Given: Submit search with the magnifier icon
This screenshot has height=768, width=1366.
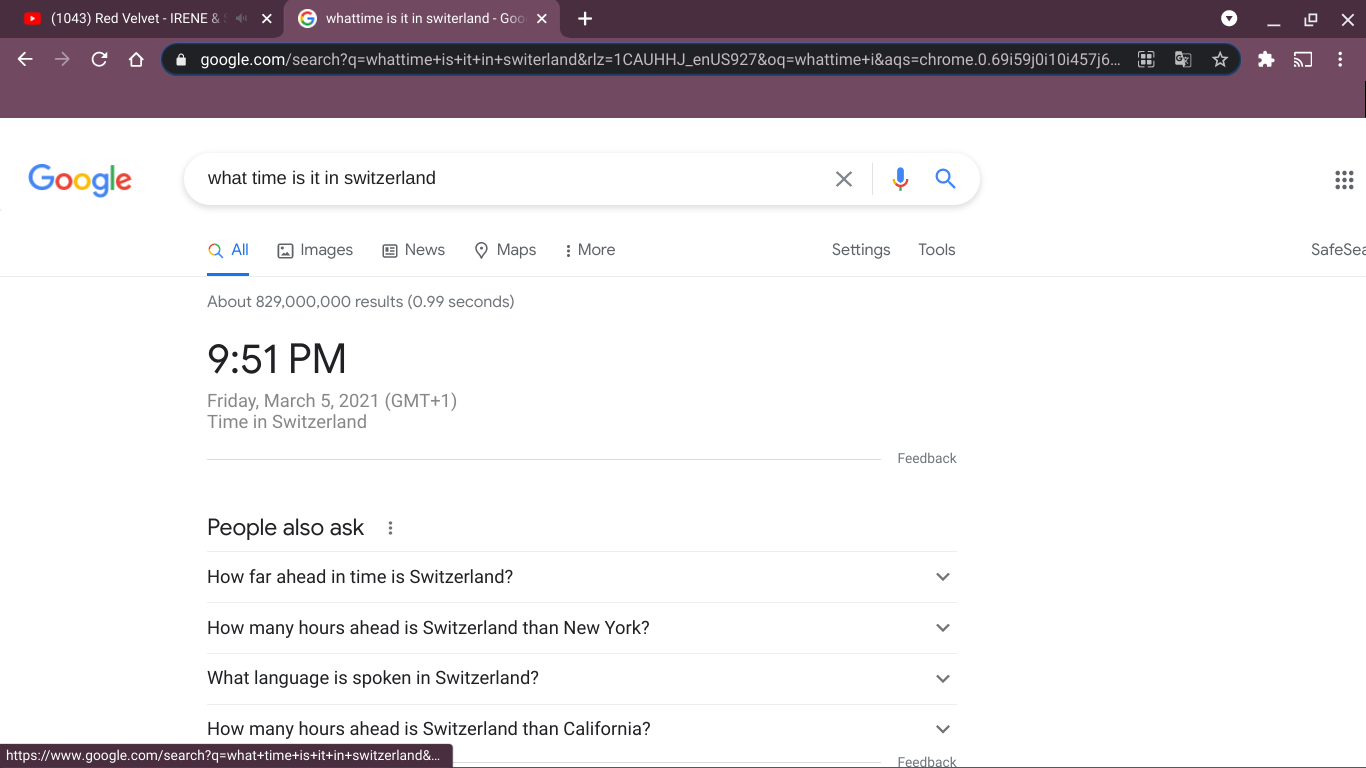Looking at the screenshot, I should (x=945, y=179).
